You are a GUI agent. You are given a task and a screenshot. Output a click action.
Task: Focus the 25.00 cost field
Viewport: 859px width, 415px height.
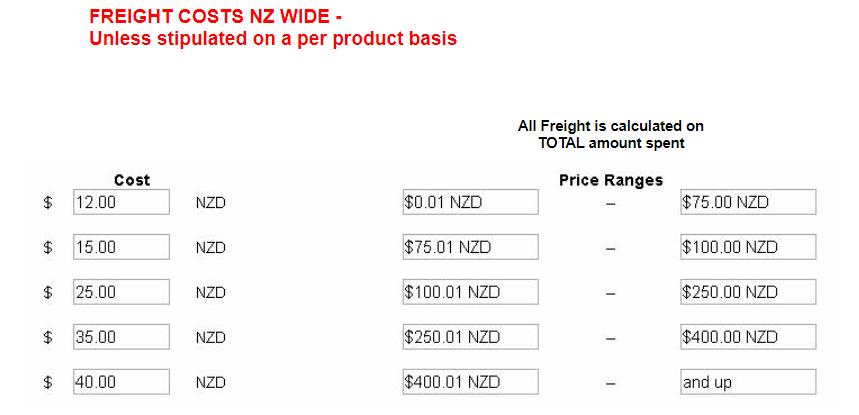(x=122, y=292)
